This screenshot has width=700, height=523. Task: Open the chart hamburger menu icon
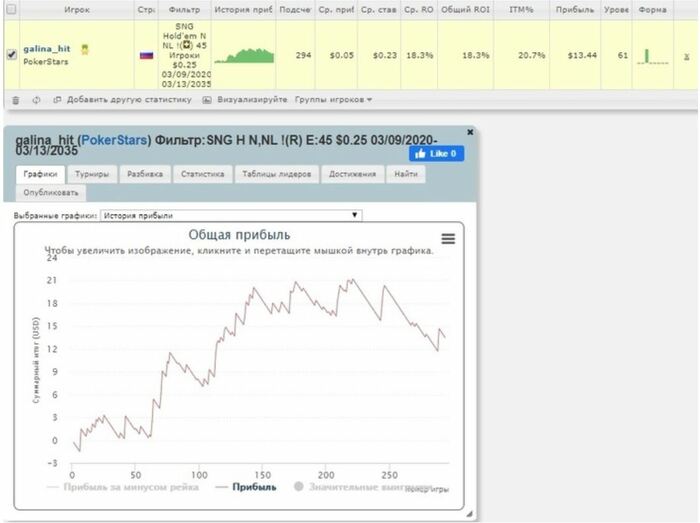[x=448, y=239]
